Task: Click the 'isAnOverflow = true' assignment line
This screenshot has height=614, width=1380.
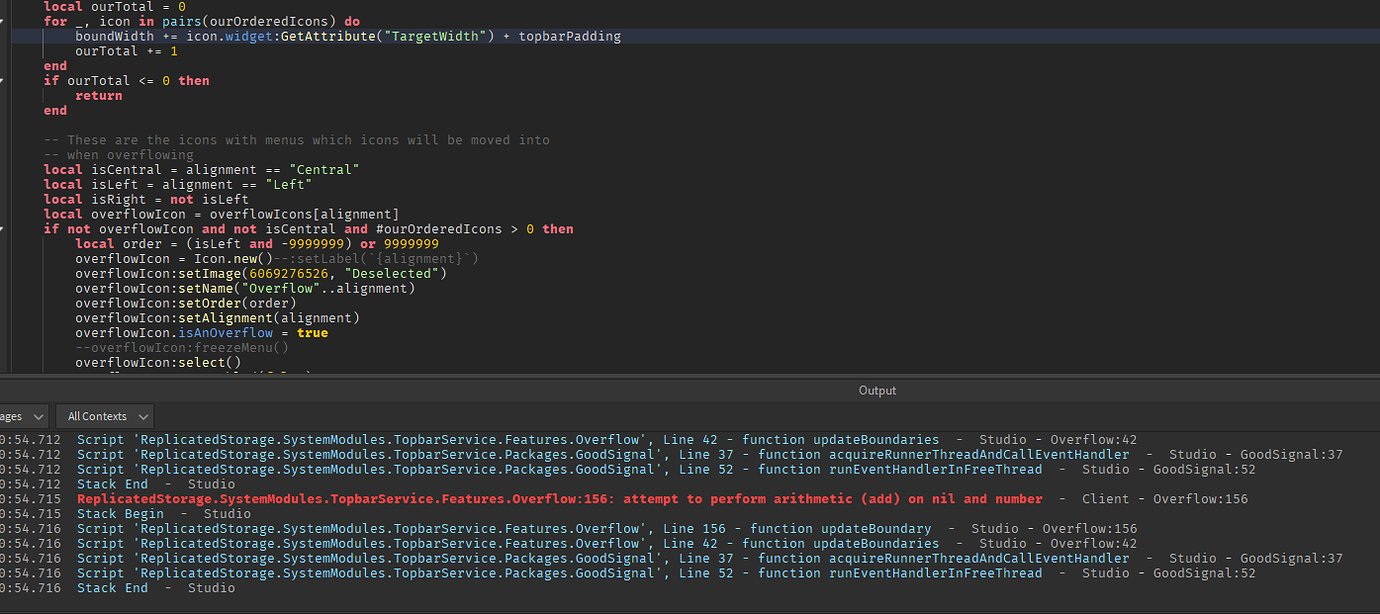Action: click(201, 333)
